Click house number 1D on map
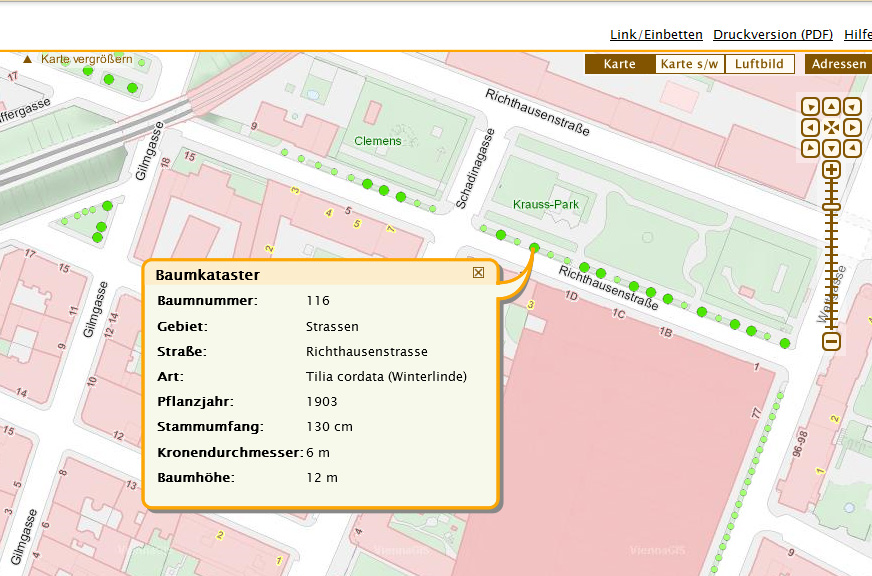 click(x=572, y=295)
